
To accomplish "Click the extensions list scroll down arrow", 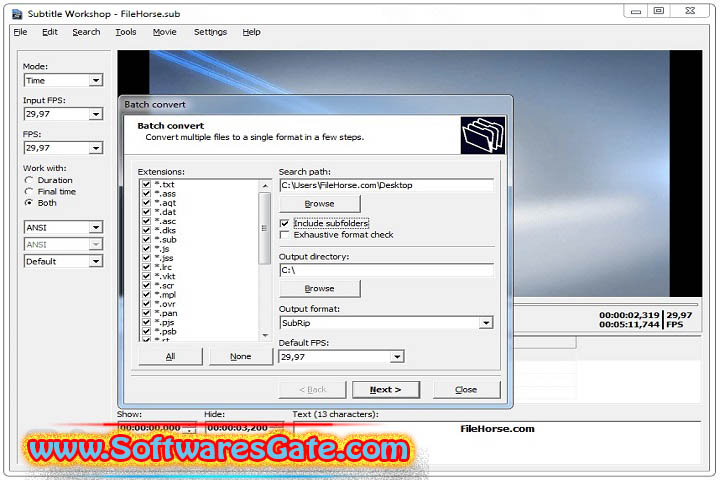I will coord(265,335).
